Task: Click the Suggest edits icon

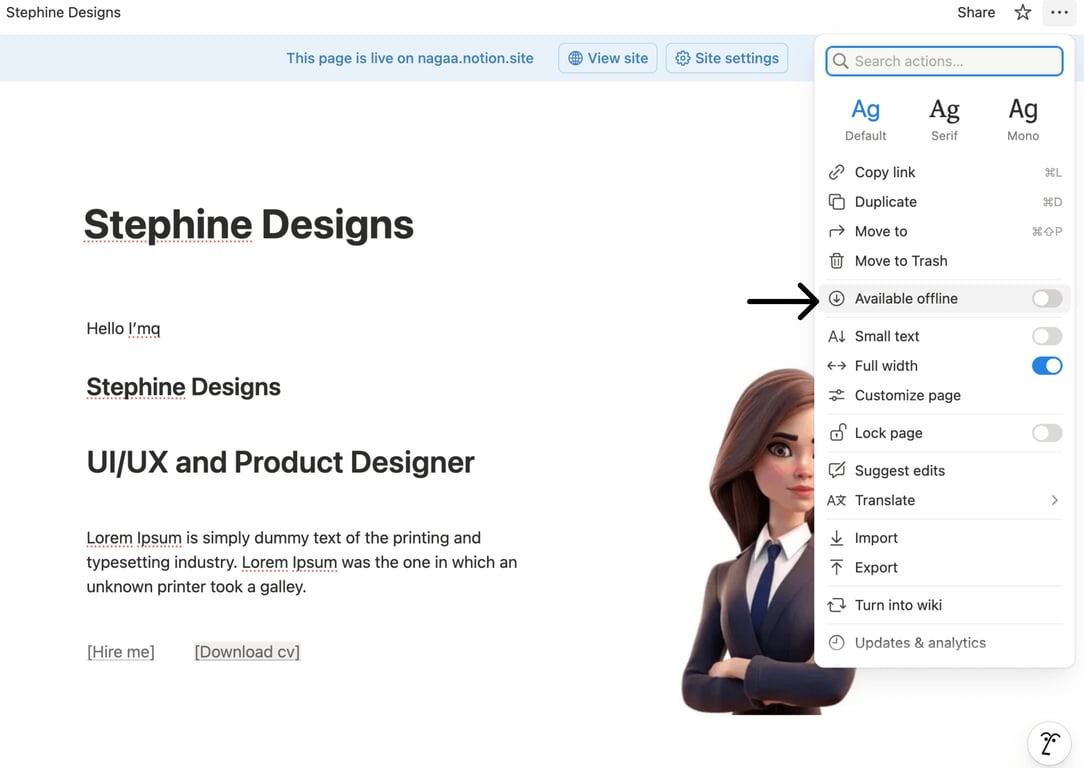Action: 837,470
